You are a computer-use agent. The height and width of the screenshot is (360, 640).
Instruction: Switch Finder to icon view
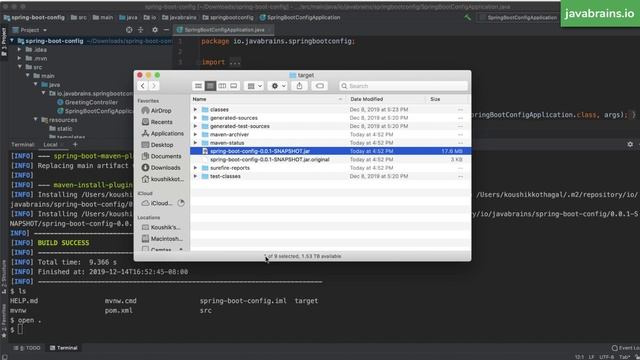[x=198, y=86]
